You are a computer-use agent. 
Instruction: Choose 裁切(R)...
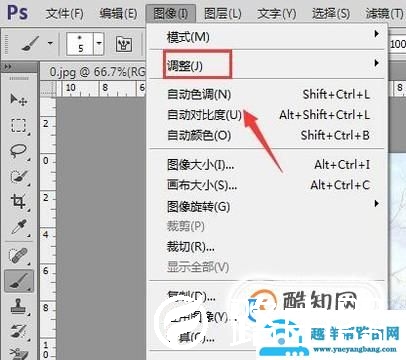(267, 247)
